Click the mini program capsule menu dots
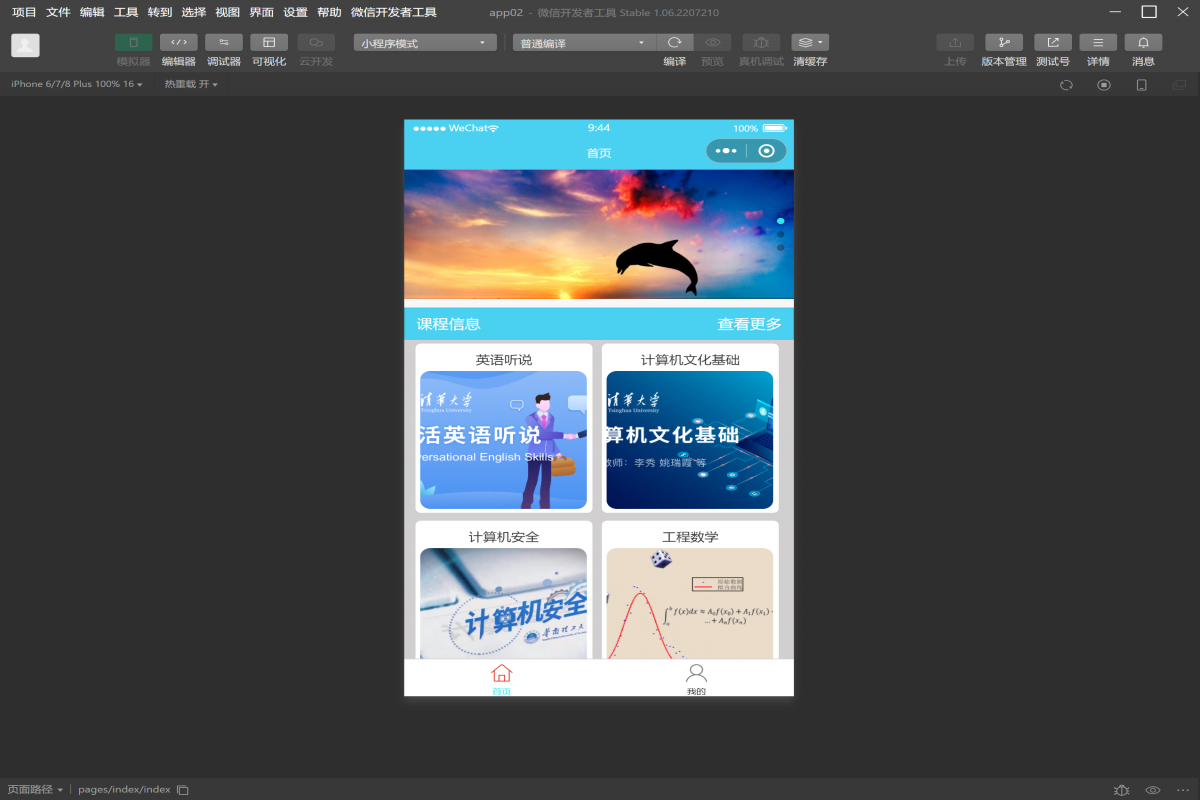1200x800 pixels. 726,151
